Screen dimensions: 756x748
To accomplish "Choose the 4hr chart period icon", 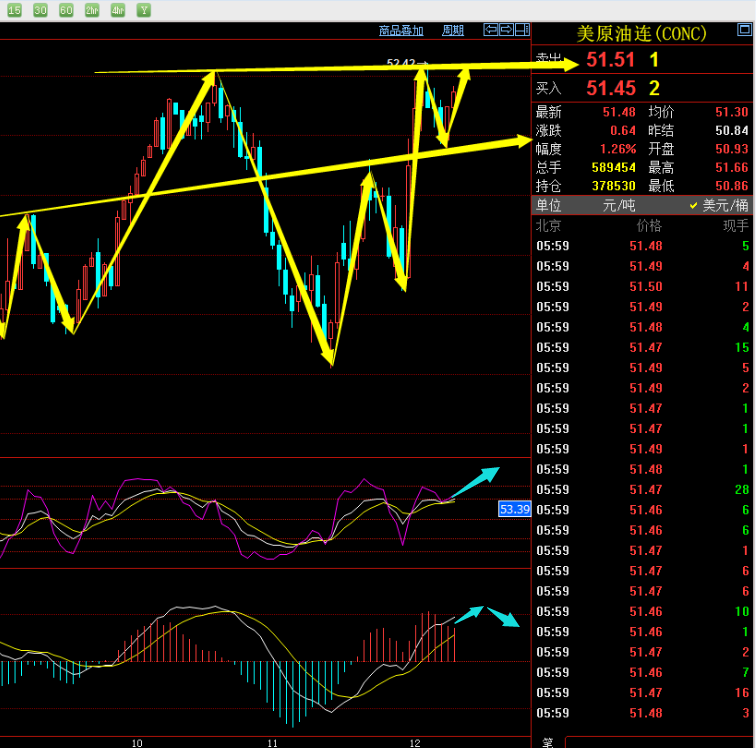I will pos(118,10).
